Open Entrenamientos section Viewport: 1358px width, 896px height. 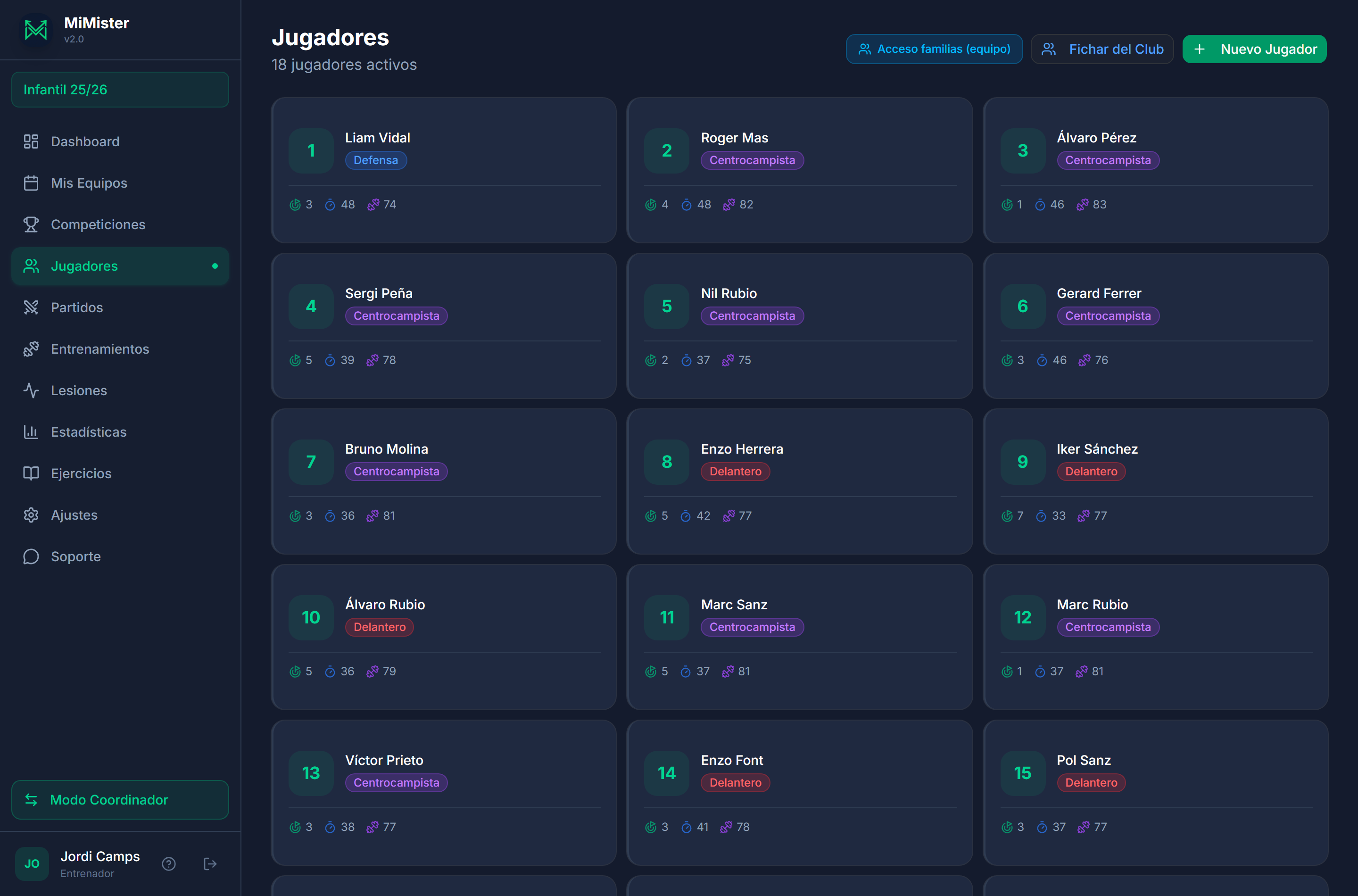[120, 349]
